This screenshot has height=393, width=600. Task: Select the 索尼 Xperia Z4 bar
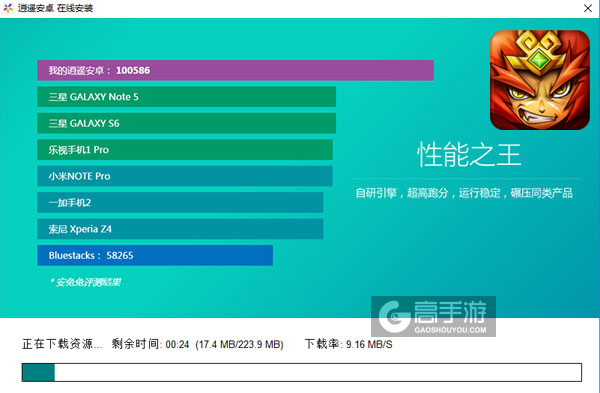pos(180,229)
